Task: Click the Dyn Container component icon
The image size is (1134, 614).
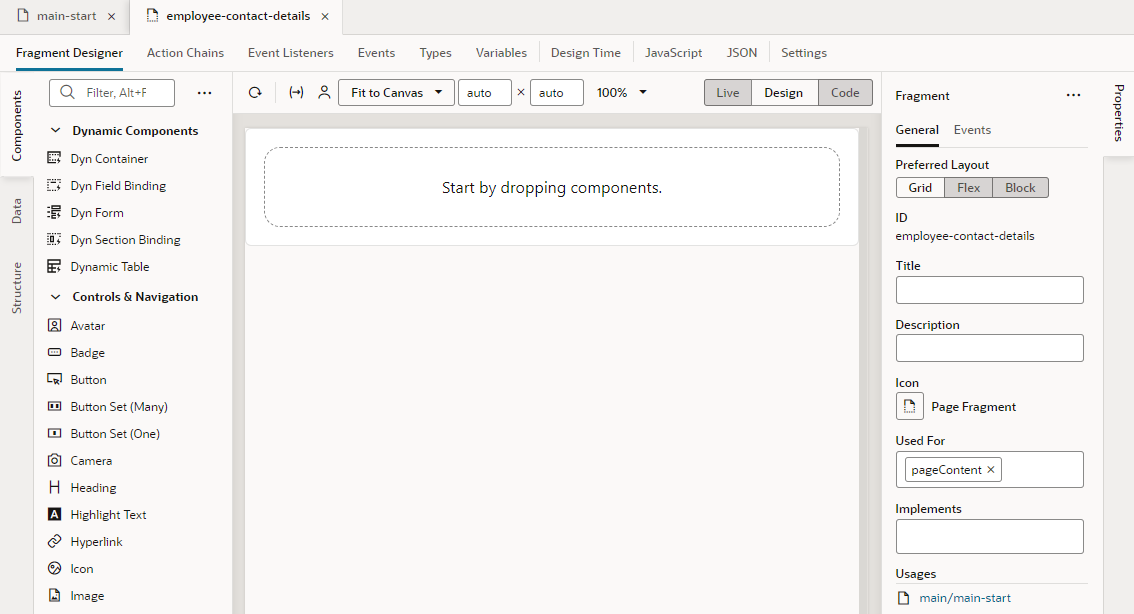Action: [54, 158]
